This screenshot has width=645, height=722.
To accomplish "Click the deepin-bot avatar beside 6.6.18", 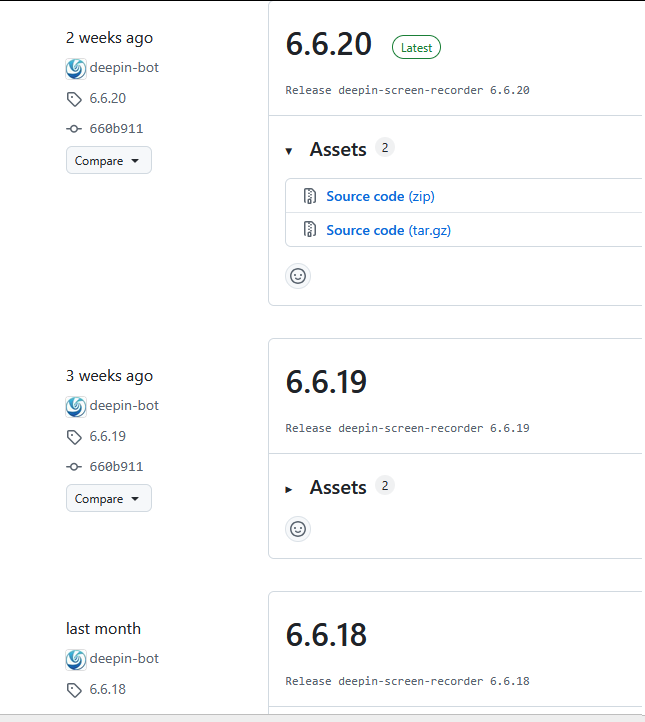I will pos(76,659).
